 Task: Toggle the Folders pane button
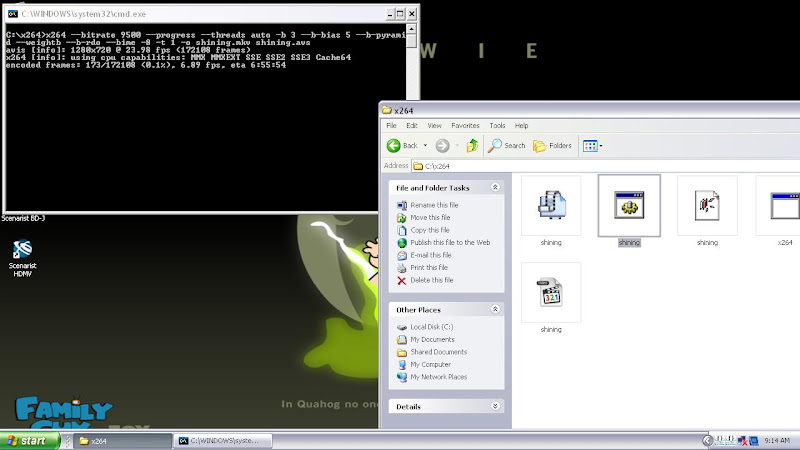click(x=553, y=145)
